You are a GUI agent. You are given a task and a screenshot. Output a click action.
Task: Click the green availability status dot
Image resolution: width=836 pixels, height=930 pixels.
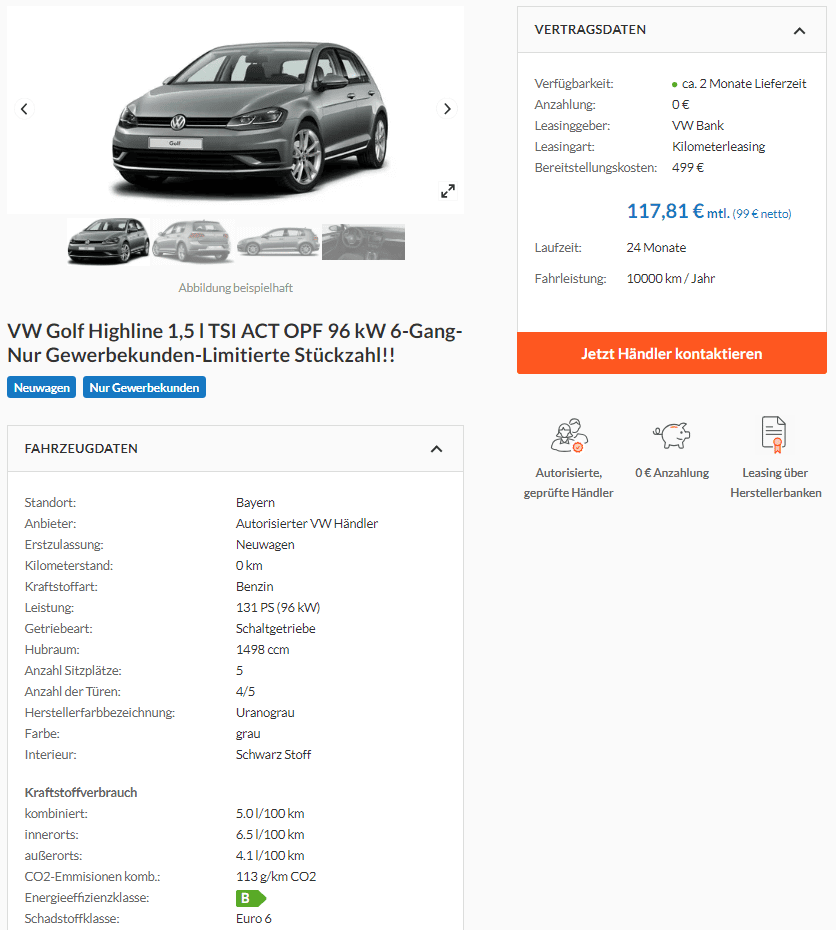(x=675, y=85)
